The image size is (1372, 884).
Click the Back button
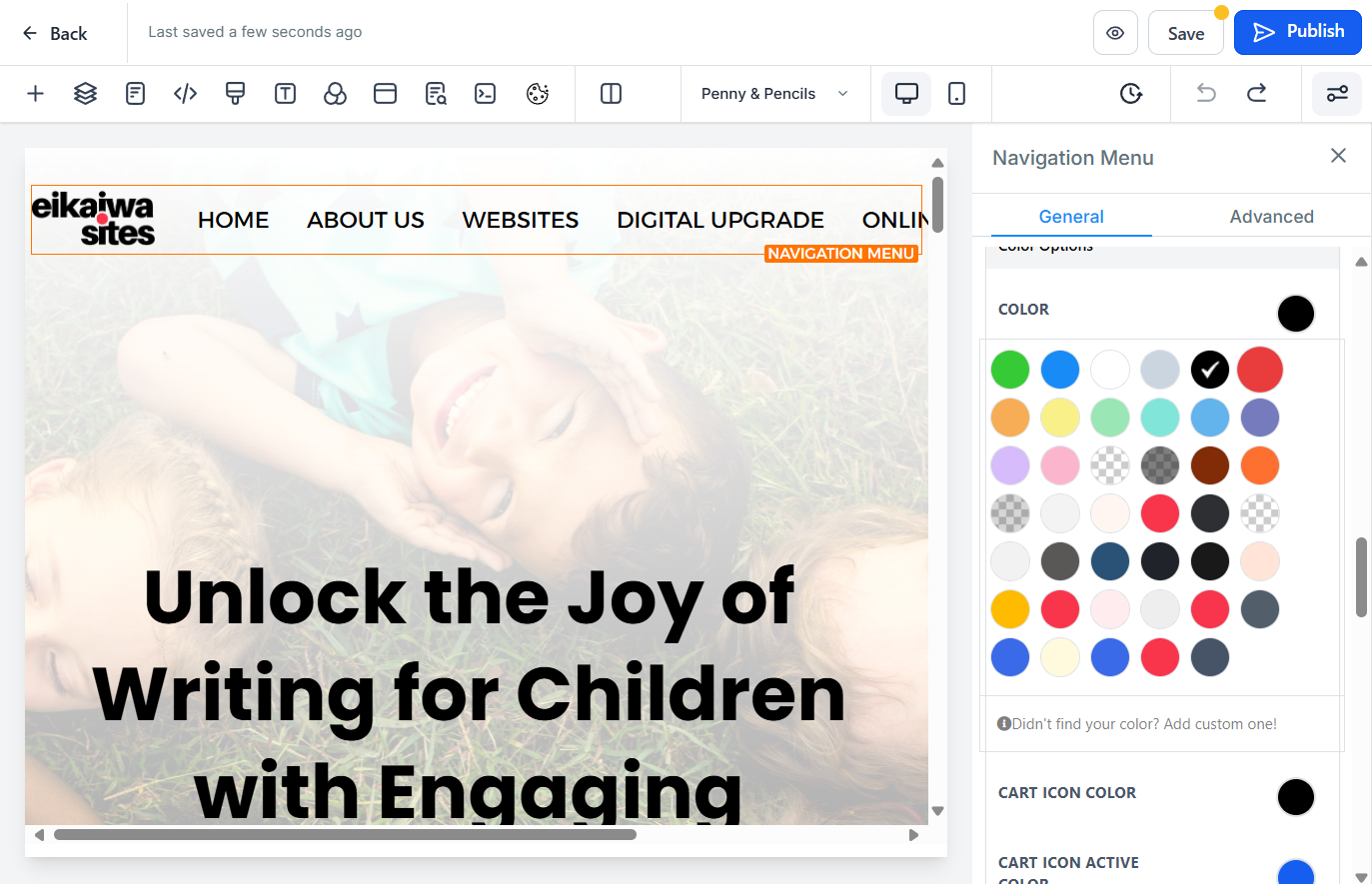pos(55,33)
